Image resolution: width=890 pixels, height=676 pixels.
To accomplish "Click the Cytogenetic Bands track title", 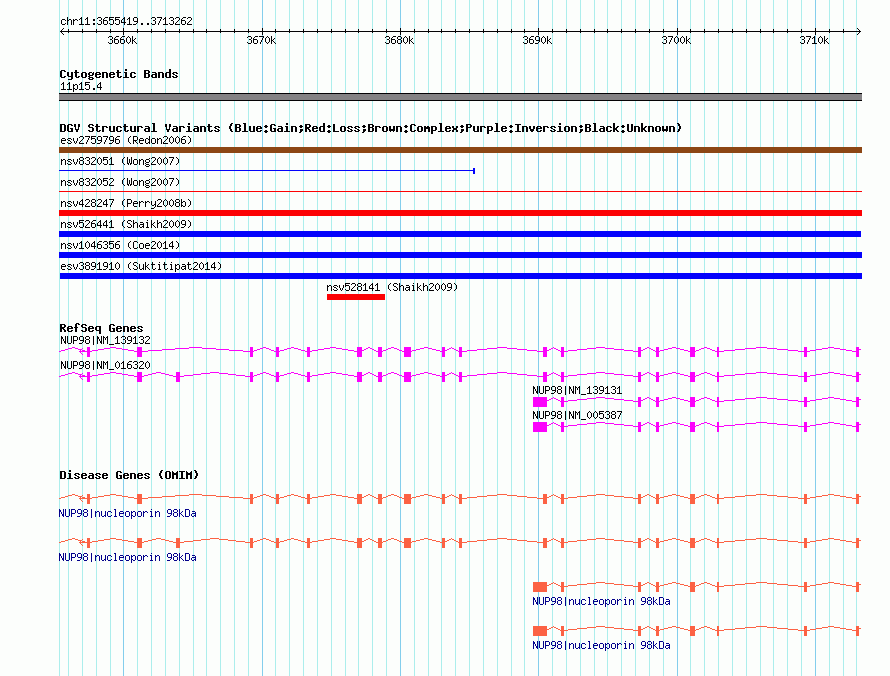I will [119, 74].
